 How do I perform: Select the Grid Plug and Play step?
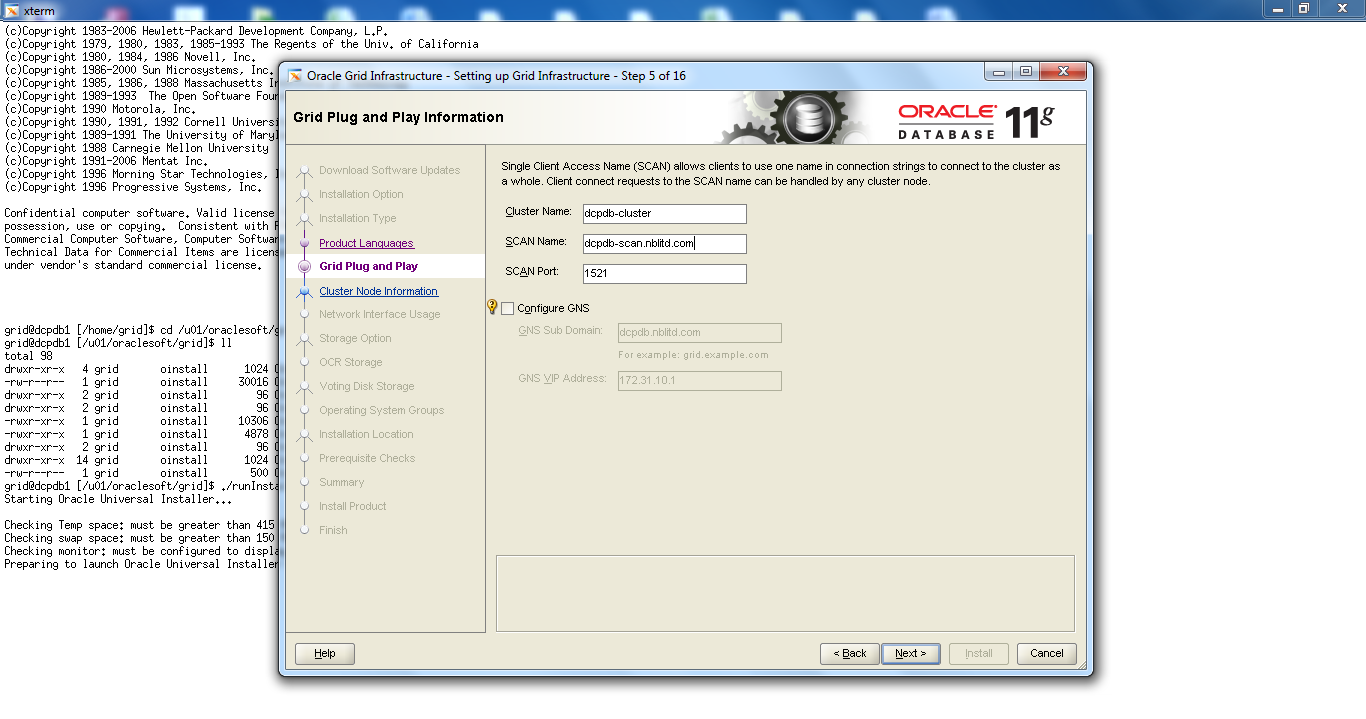click(368, 266)
